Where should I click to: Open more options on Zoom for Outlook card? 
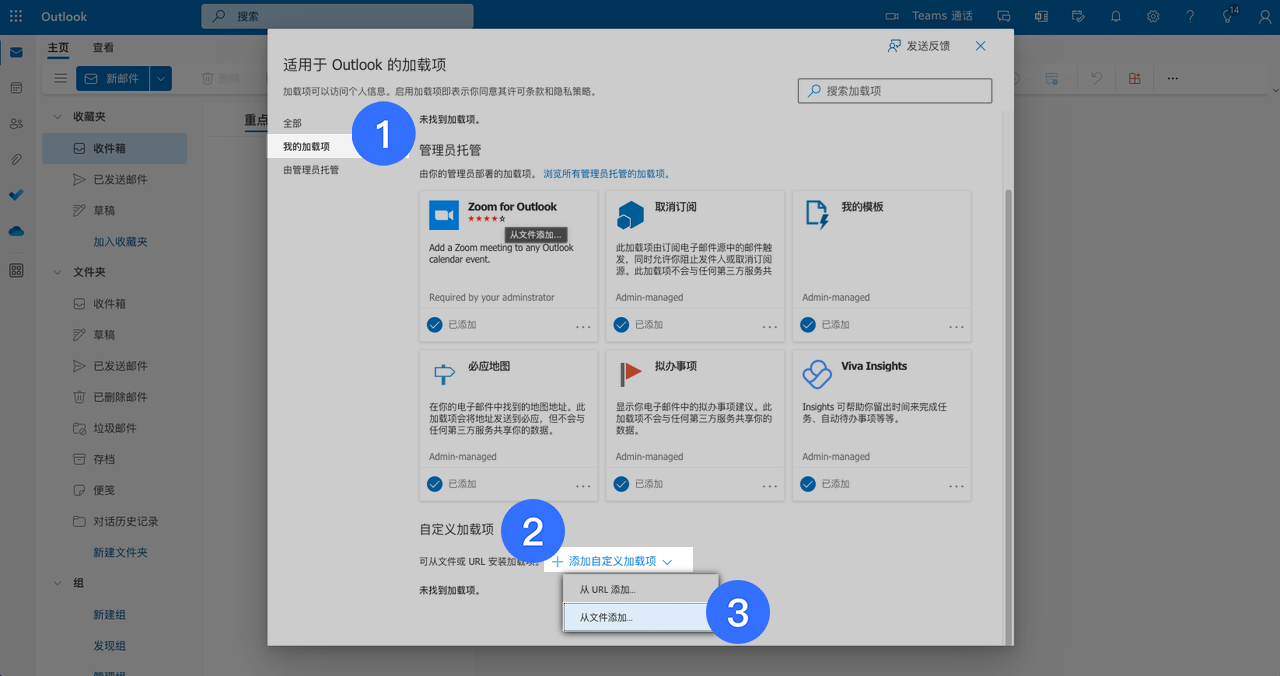click(583, 327)
